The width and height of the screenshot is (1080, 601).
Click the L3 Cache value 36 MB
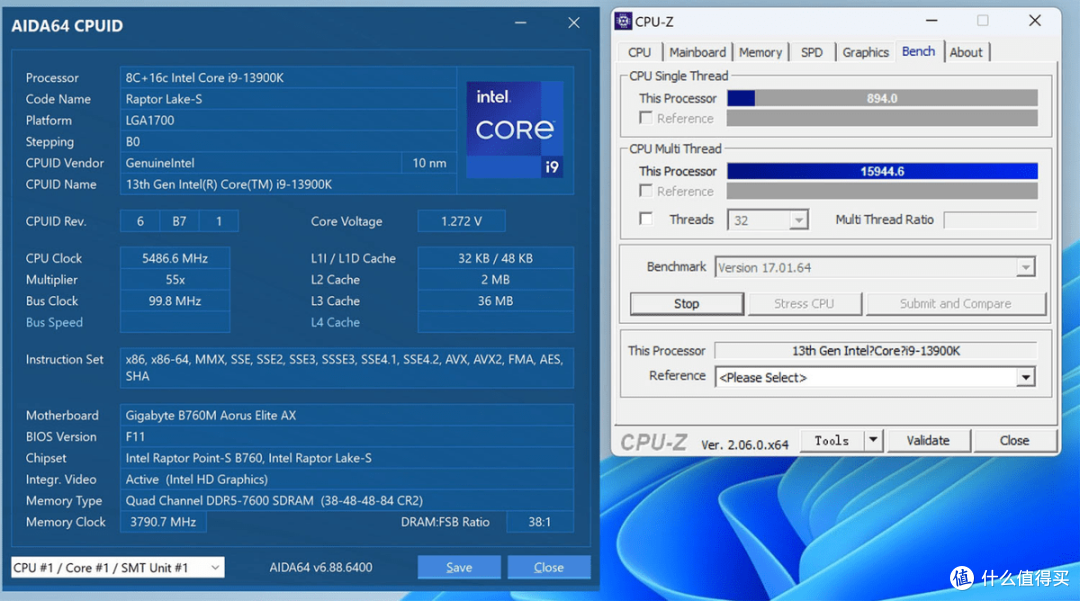point(495,301)
